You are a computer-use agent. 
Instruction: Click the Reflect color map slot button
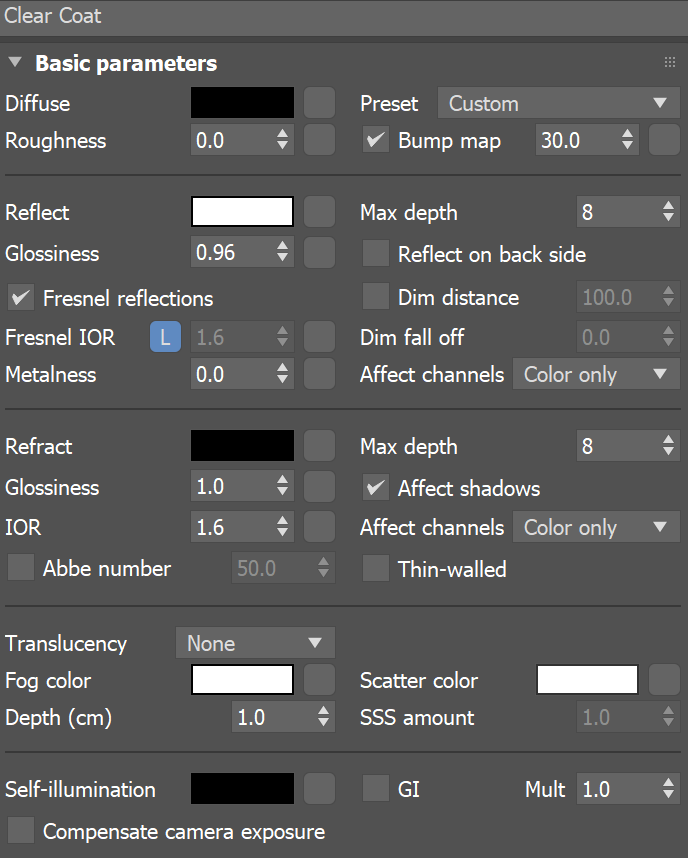point(319,212)
